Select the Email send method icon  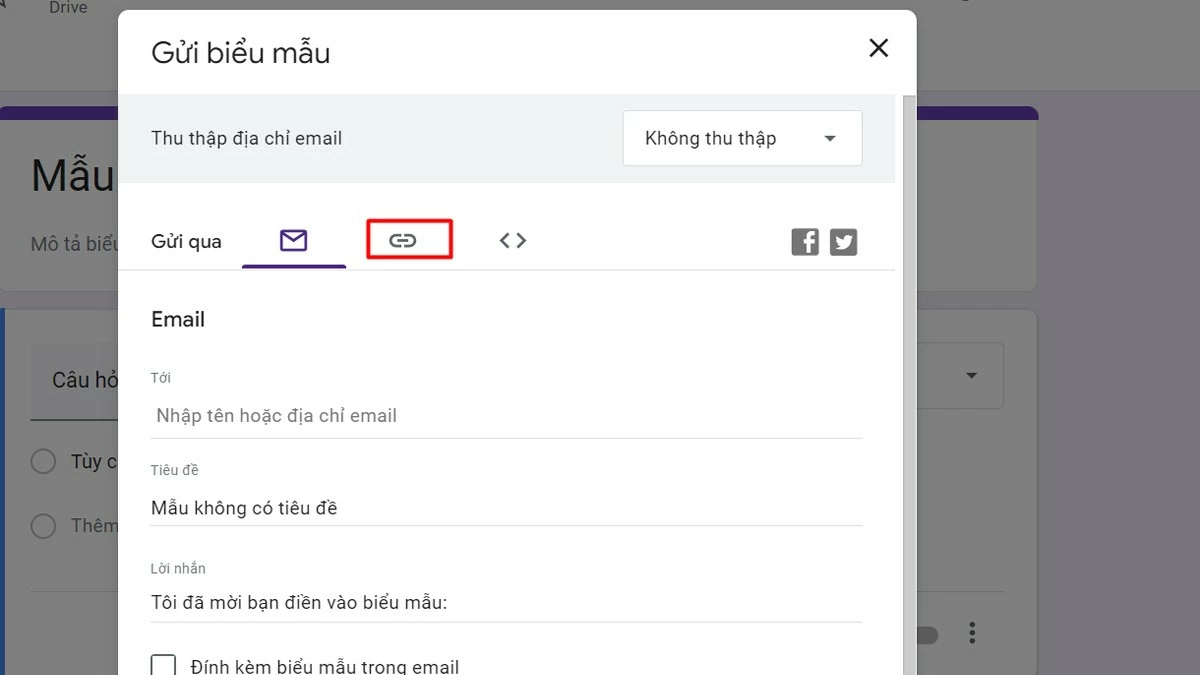[293, 240]
